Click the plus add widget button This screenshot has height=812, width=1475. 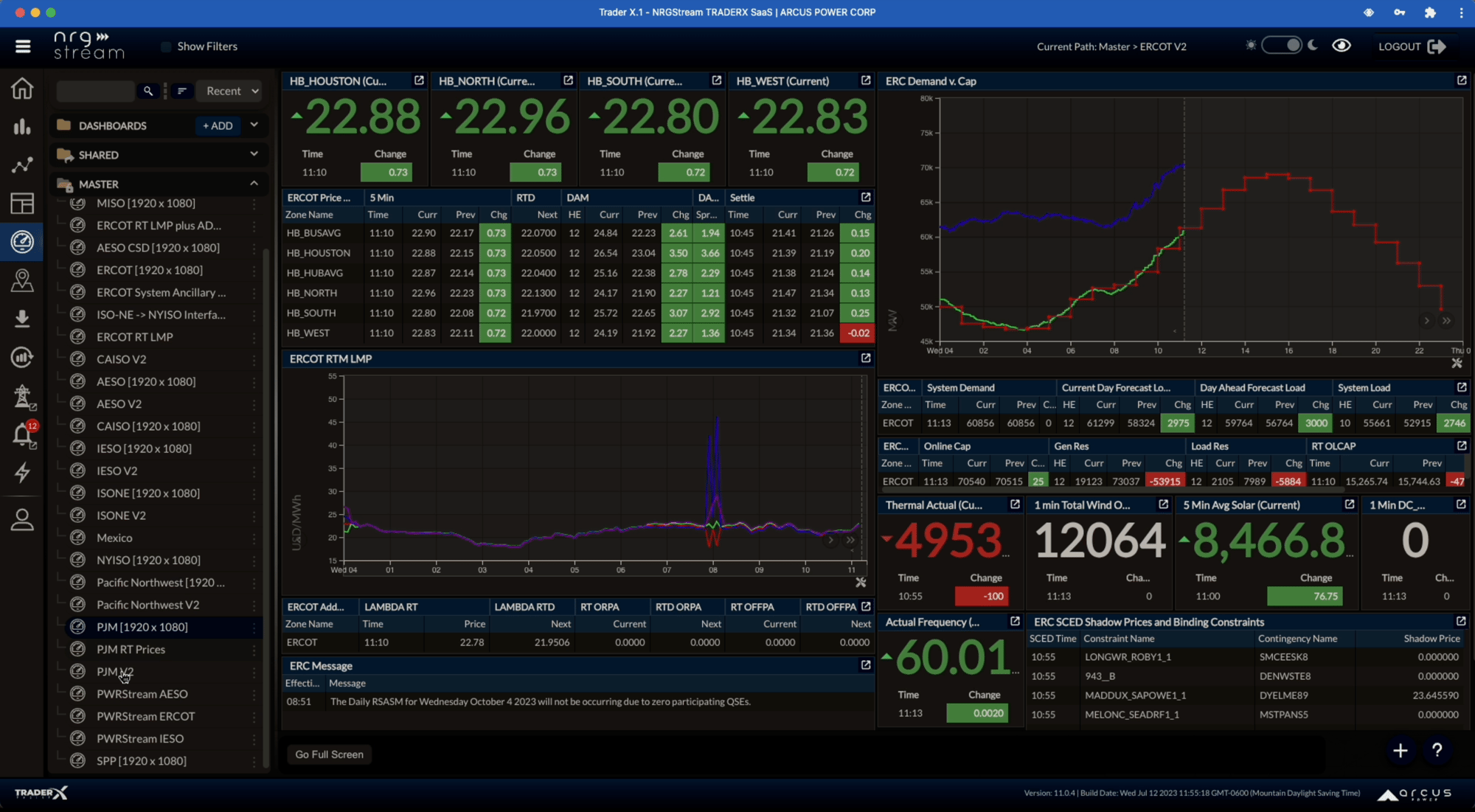(1400, 750)
